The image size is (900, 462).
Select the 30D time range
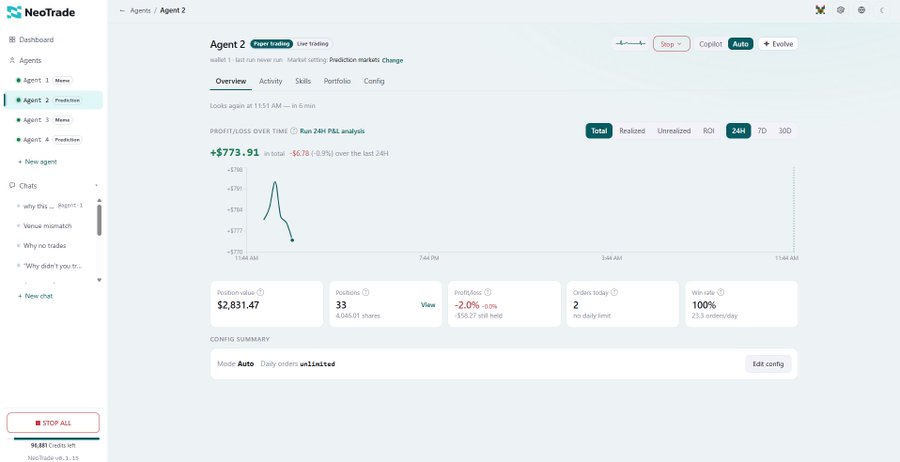point(785,131)
